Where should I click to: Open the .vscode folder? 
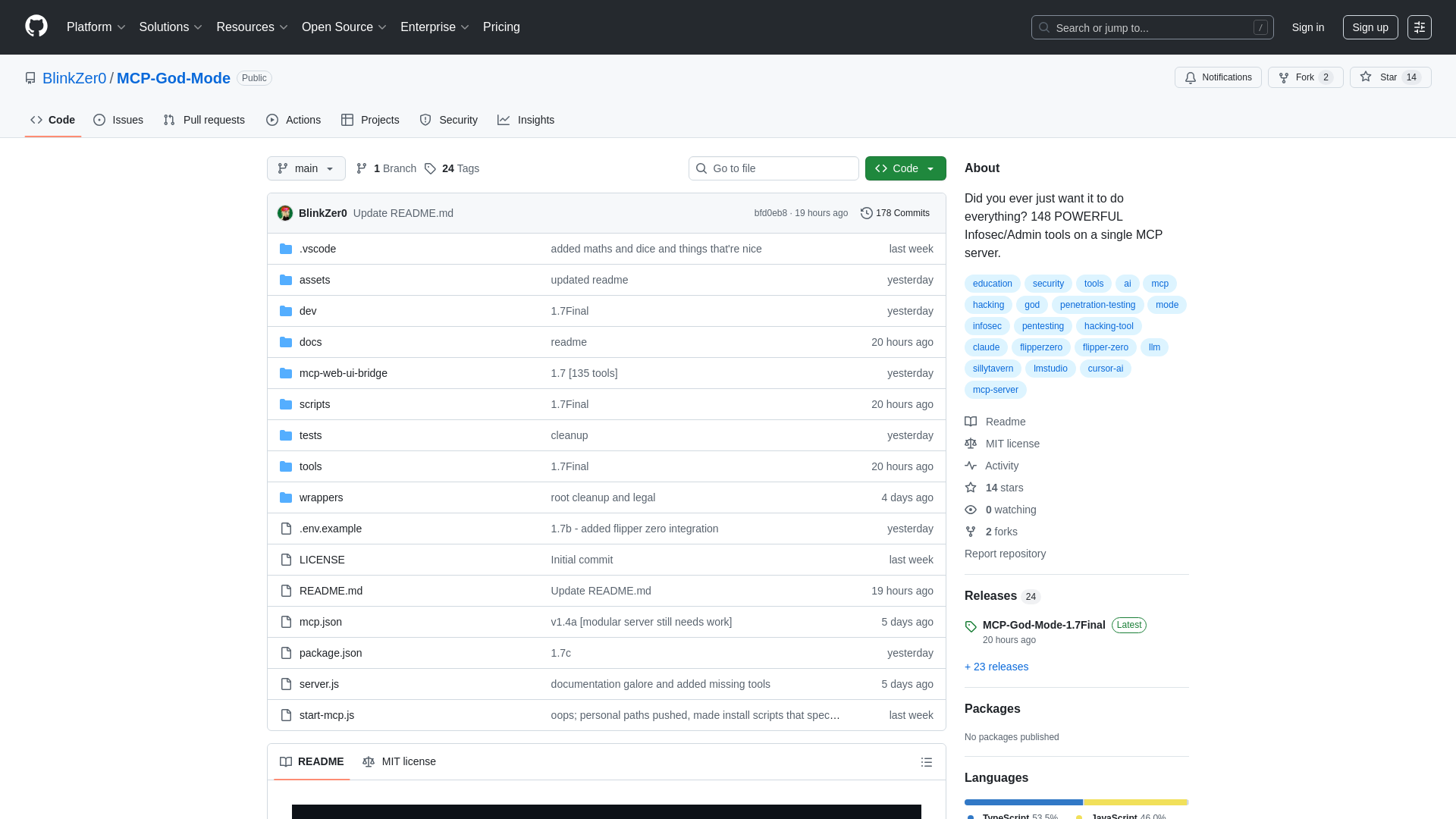tap(318, 249)
